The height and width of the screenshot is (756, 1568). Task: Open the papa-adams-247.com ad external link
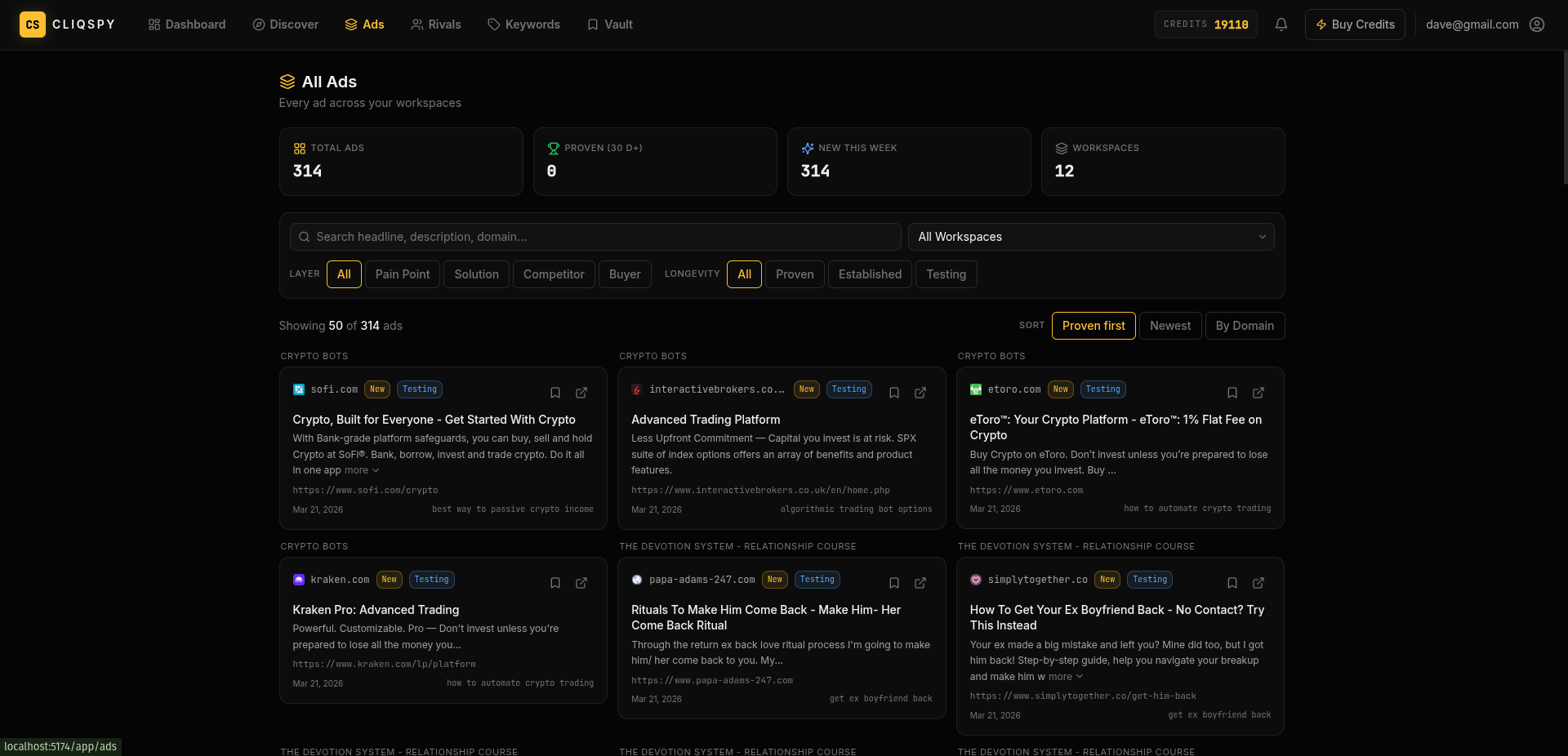click(920, 583)
